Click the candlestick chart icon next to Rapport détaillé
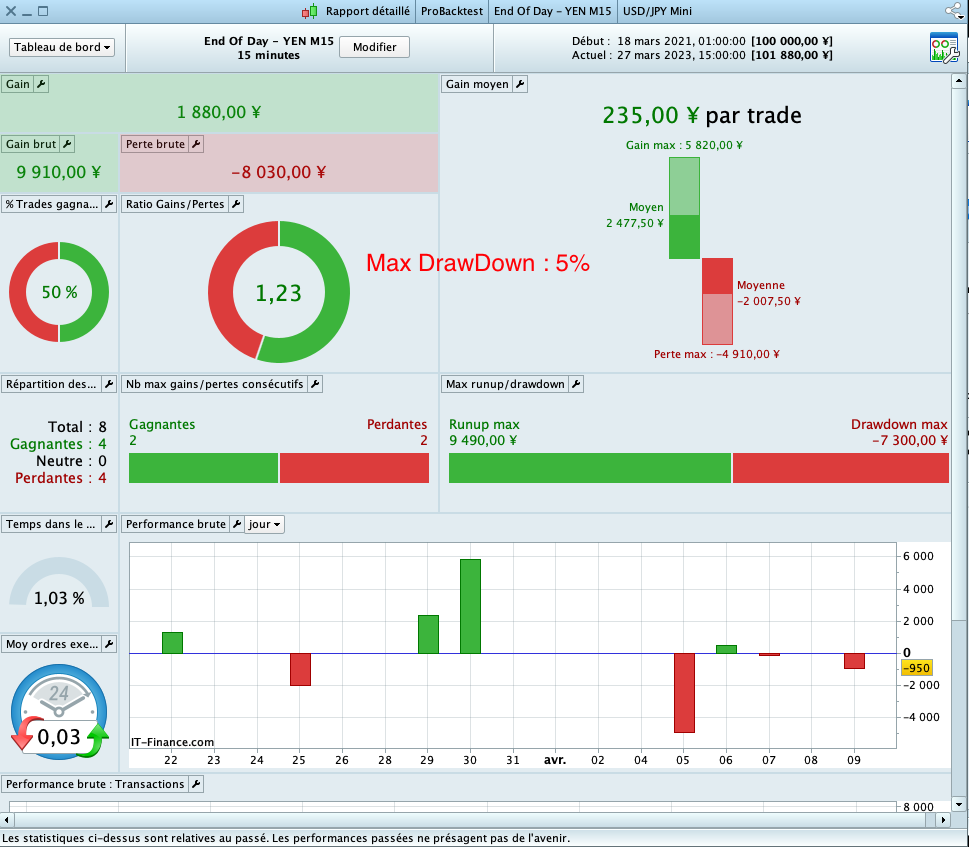This screenshot has width=969, height=847. (310, 11)
